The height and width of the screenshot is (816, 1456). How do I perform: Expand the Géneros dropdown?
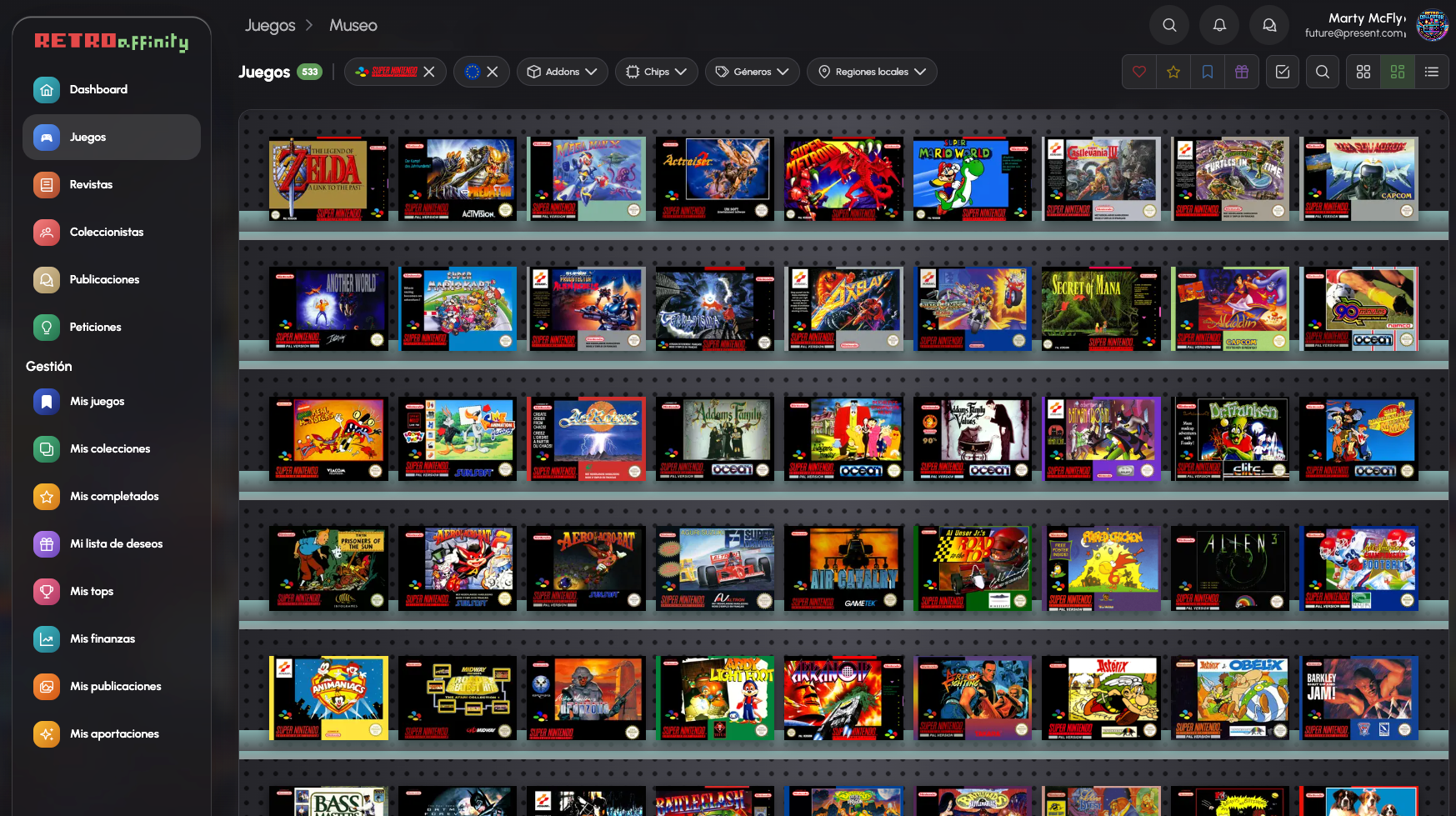tap(753, 72)
